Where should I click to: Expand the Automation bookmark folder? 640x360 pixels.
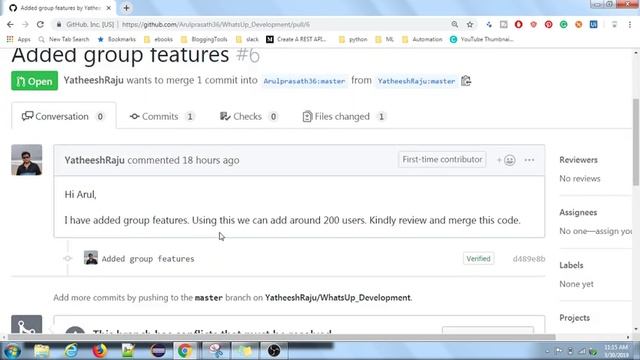pos(422,39)
